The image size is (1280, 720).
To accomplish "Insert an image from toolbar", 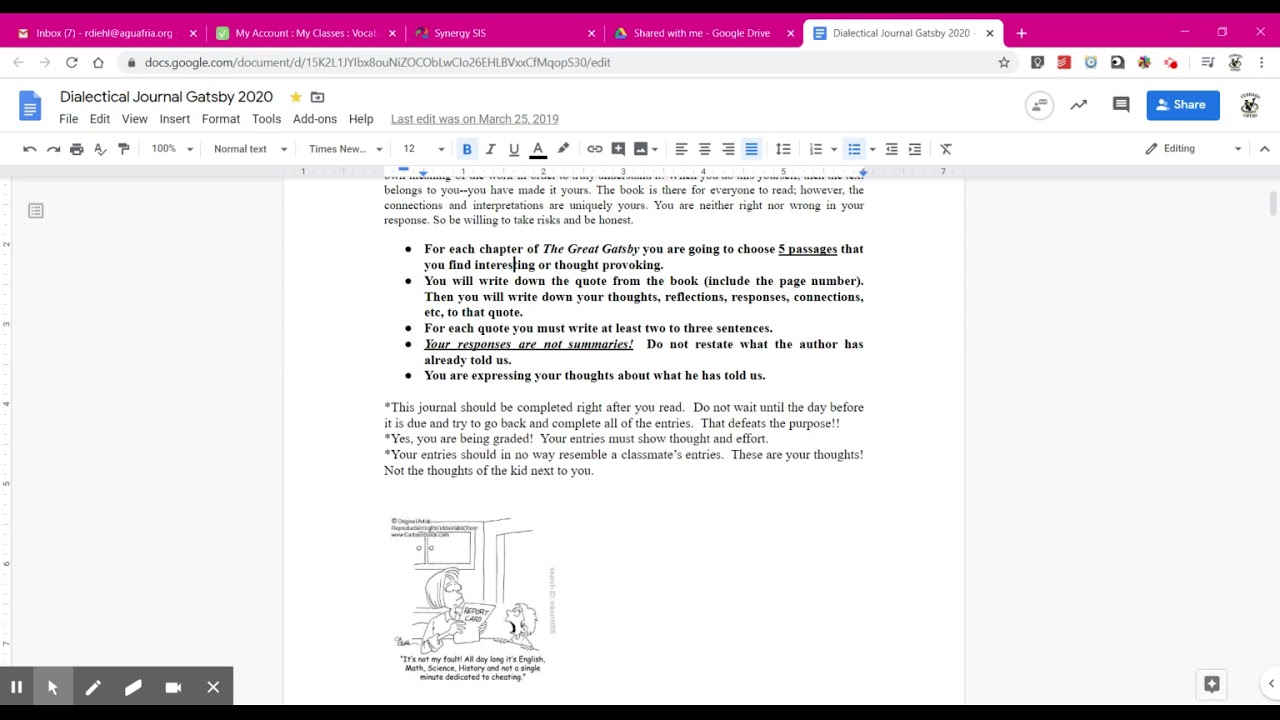I will point(640,149).
